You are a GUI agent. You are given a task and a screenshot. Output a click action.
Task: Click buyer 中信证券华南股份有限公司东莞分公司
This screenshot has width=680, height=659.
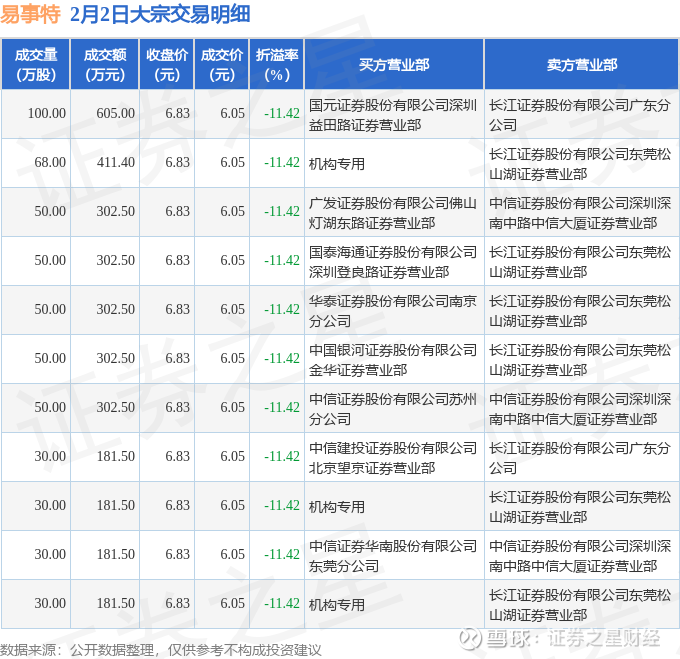pos(393,556)
